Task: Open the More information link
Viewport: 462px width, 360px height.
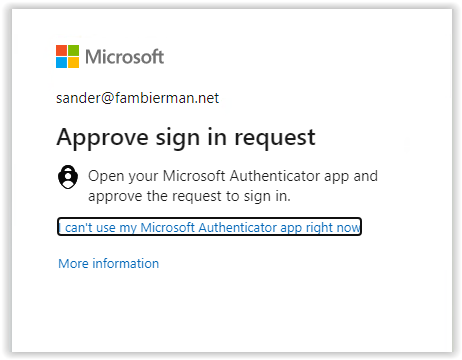Action: pos(109,263)
